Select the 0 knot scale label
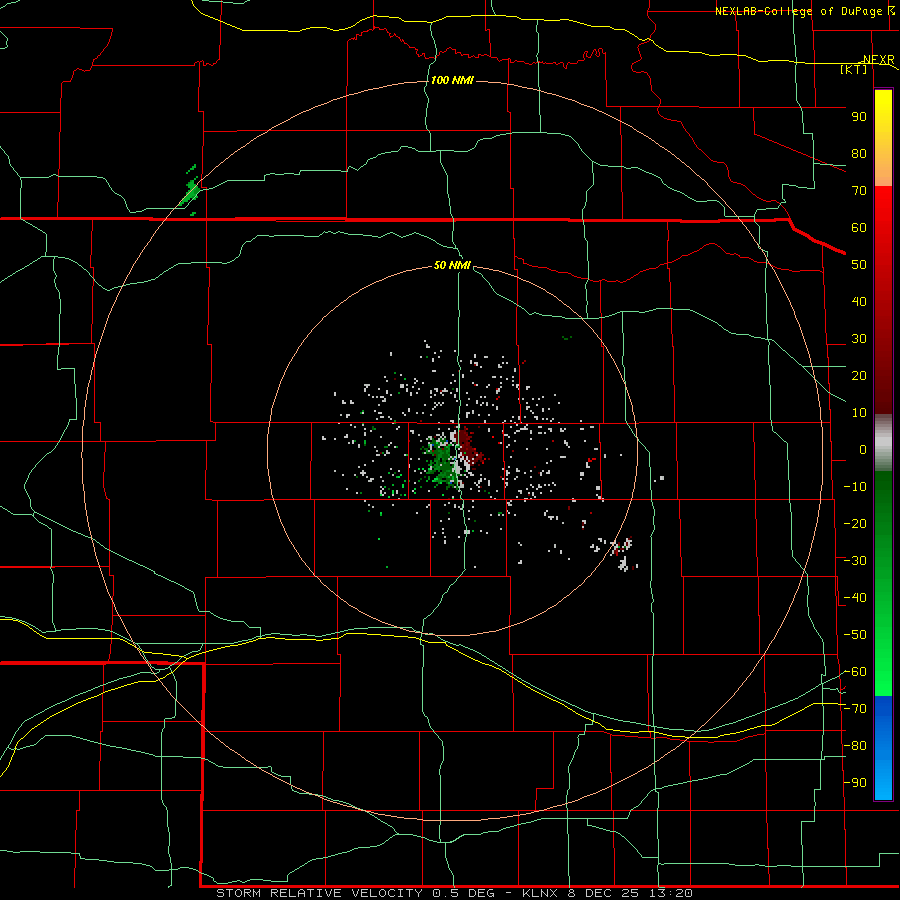Image resolution: width=900 pixels, height=900 pixels. point(863,449)
